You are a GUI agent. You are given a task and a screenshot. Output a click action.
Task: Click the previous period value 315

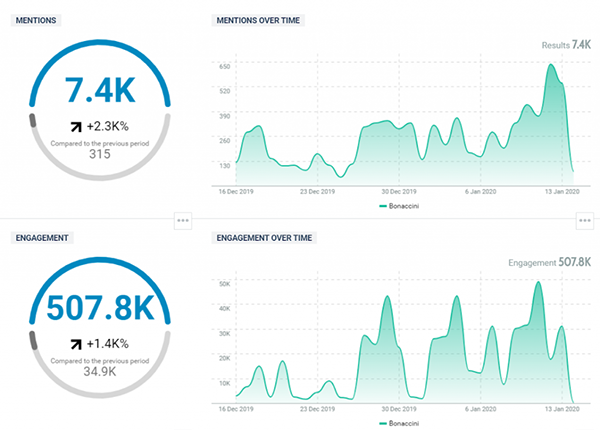[98, 154]
